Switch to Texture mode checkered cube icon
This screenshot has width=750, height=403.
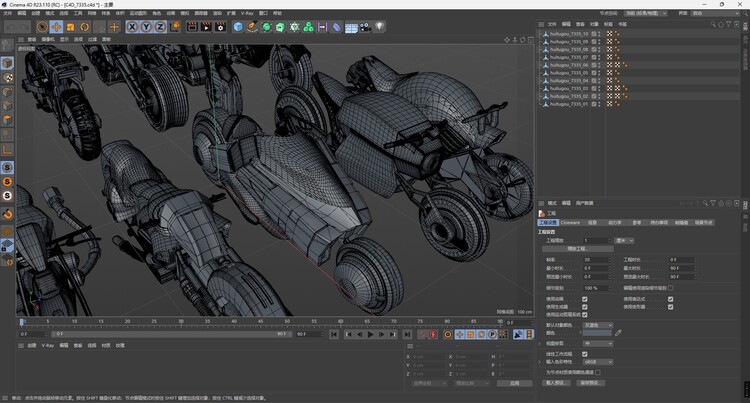(7, 77)
